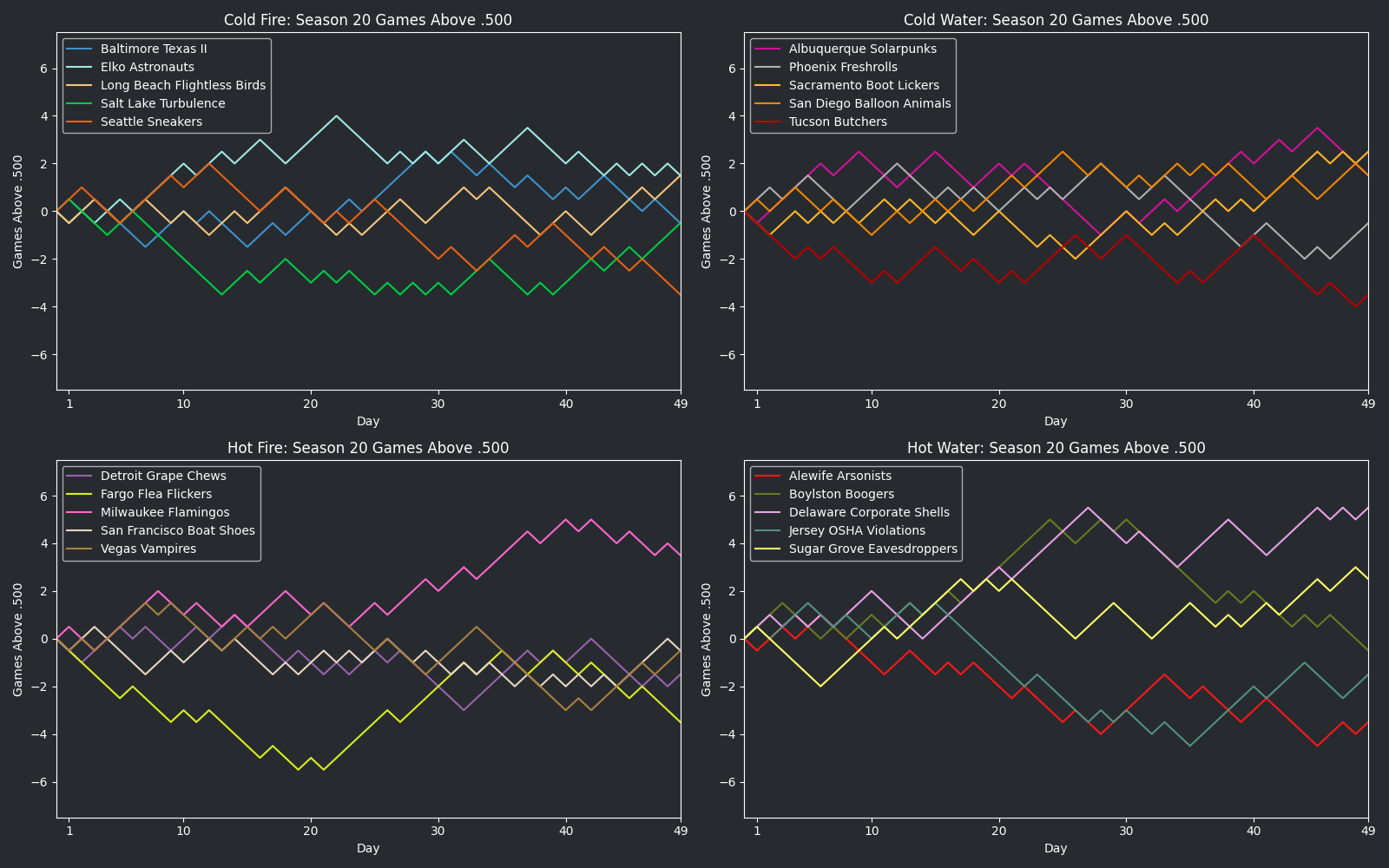Viewport: 1389px width, 868px height.
Task: Click the Day axis label under Cold Water
Action: pos(1056,421)
